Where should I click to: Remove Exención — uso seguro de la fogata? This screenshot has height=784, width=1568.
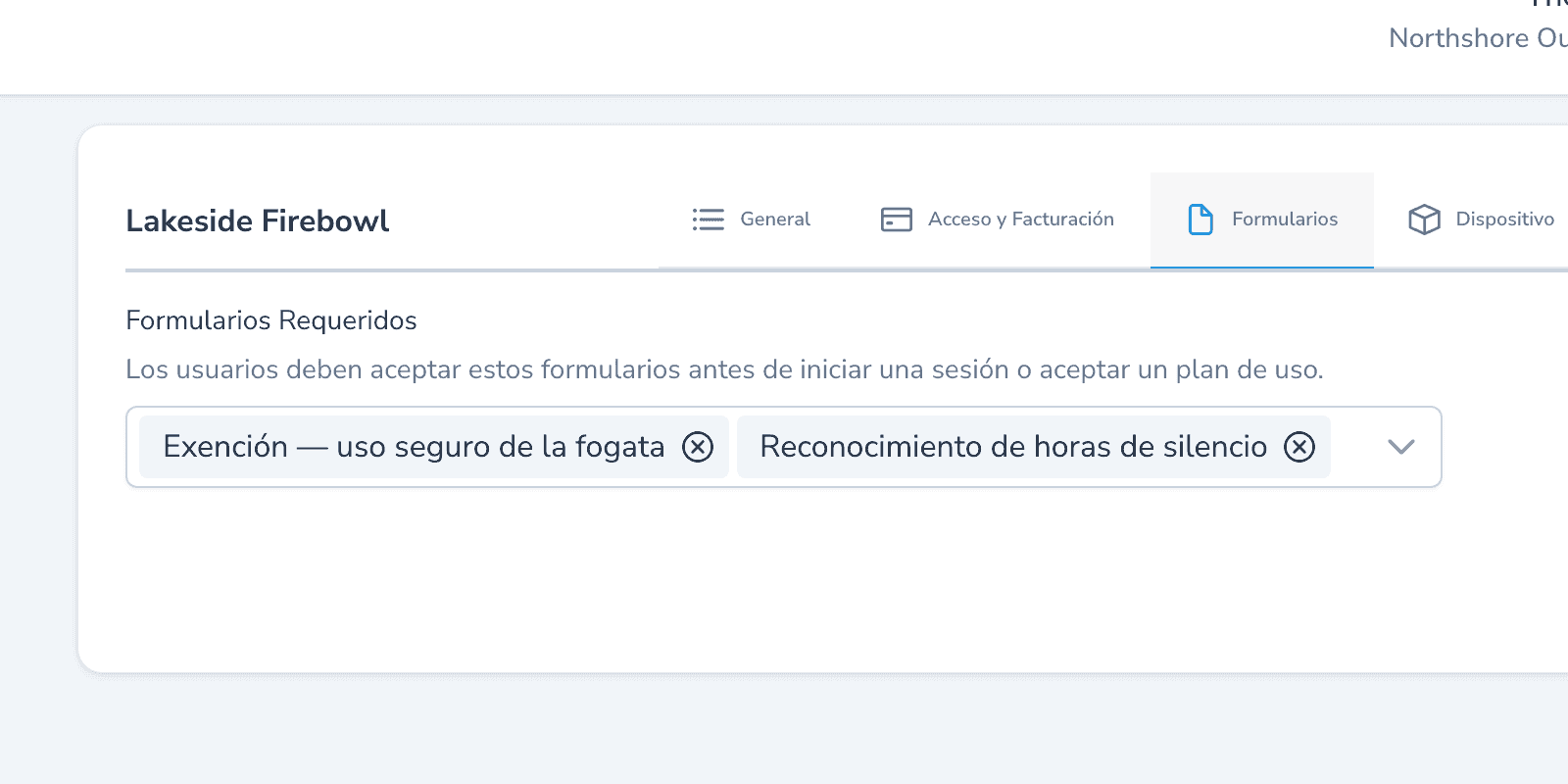[698, 447]
